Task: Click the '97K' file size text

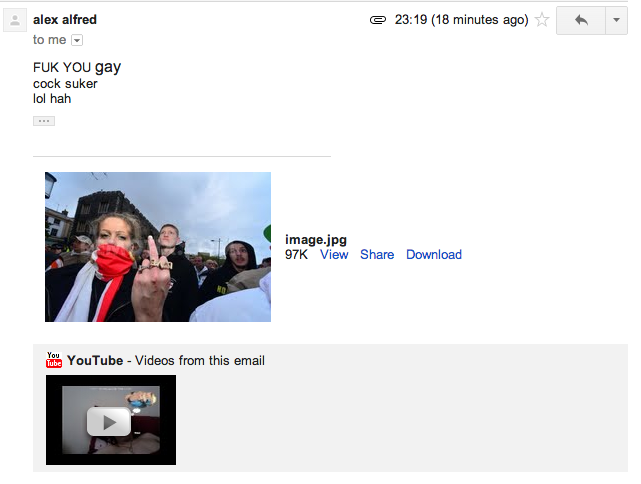Action: pos(296,254)
